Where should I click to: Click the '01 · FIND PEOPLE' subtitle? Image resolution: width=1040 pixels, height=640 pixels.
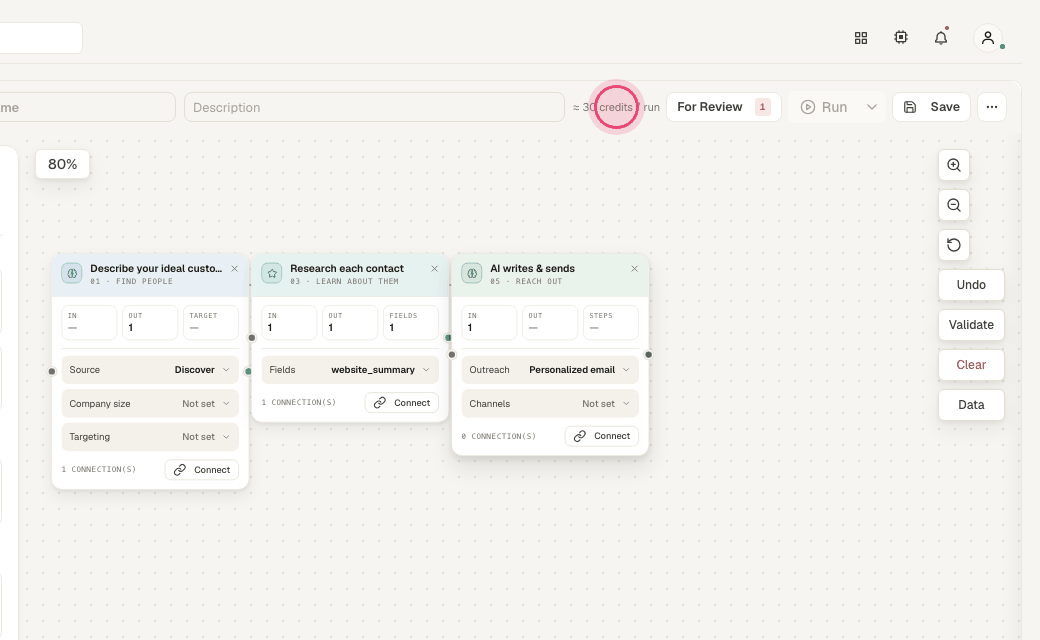tap(131, 281)
